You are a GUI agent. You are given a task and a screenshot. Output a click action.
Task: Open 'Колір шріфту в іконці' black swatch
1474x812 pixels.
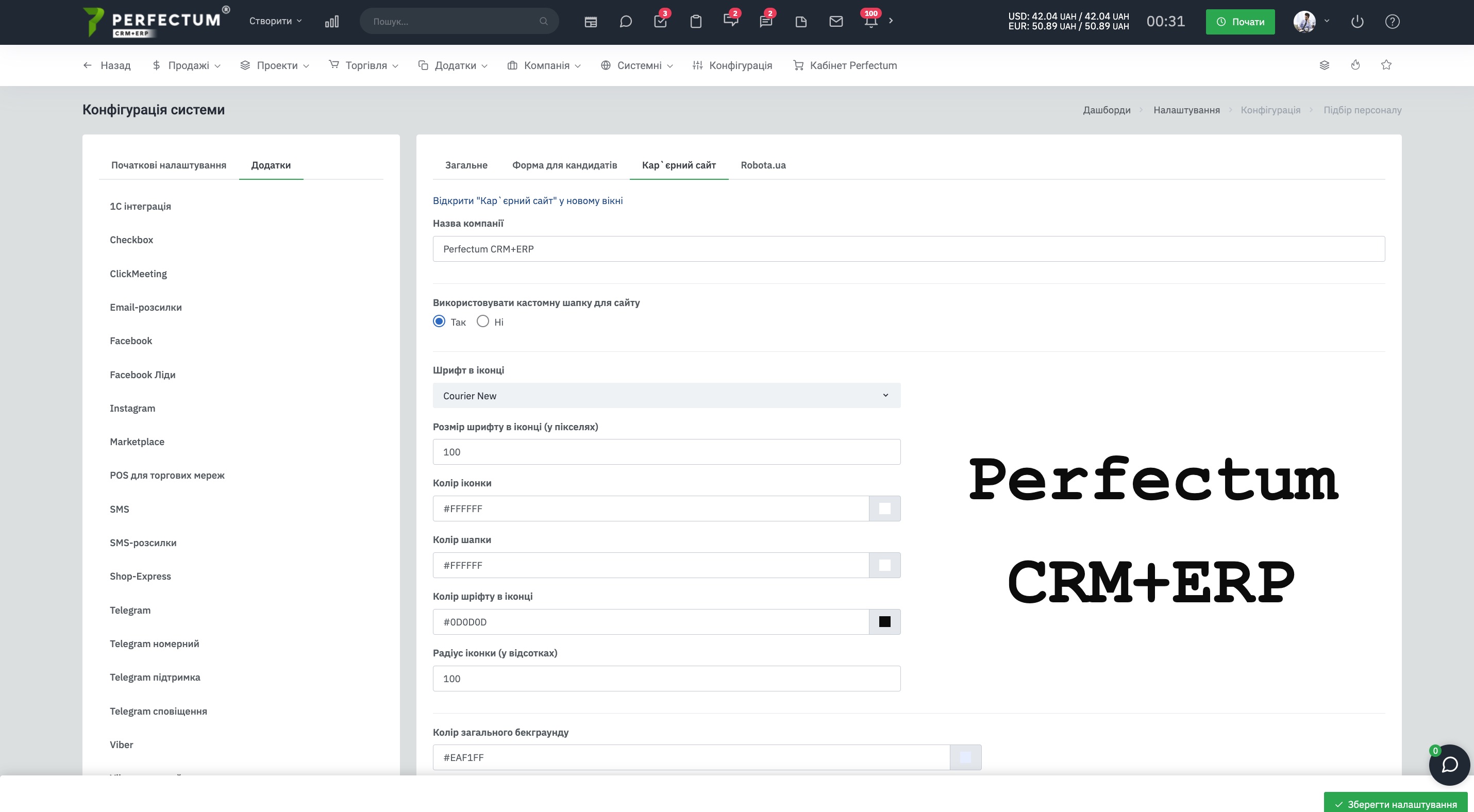click(x=884, y=621)
